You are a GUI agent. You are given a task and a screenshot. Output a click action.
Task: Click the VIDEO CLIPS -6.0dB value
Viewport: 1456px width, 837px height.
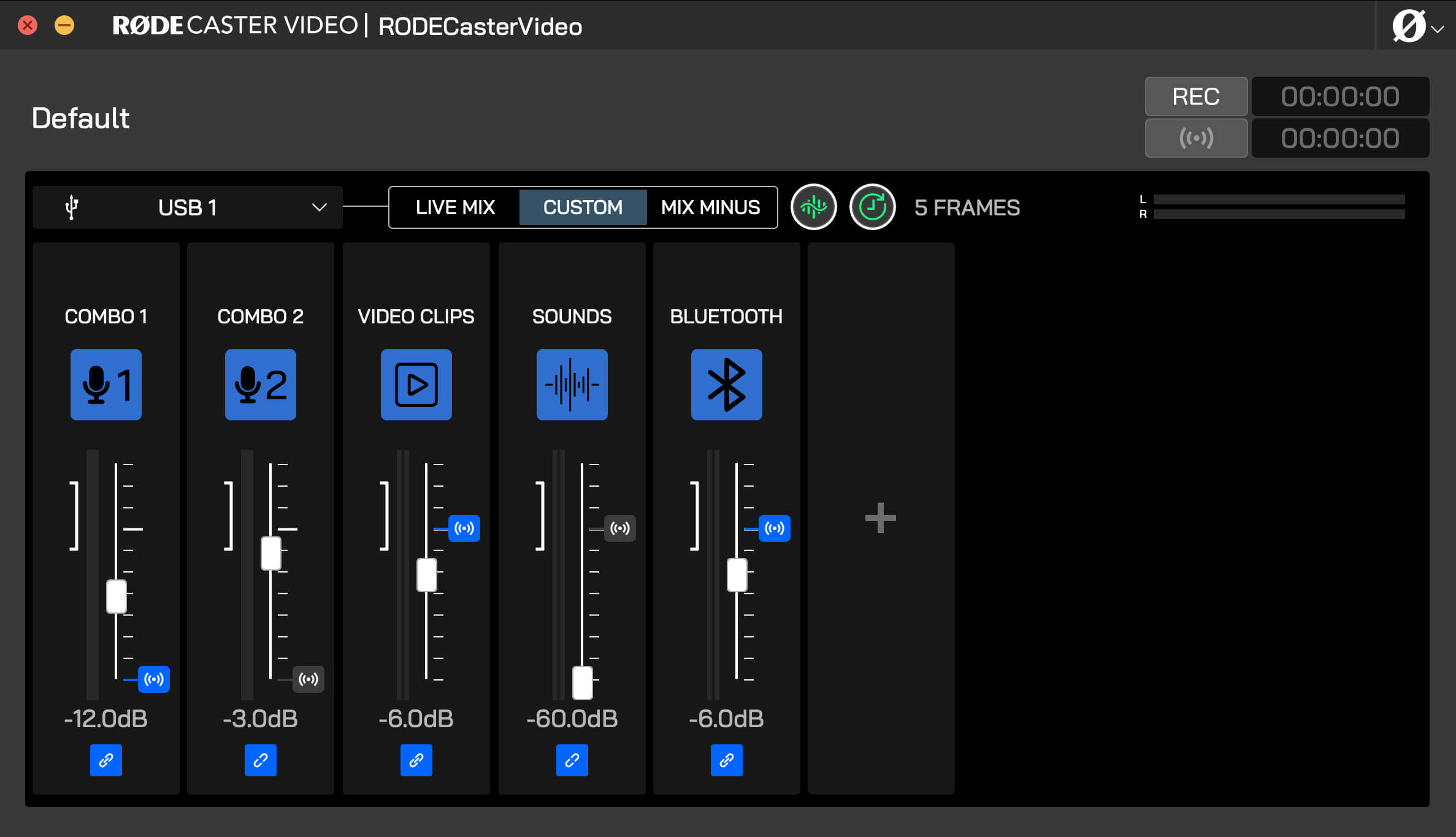click(416, 719)
